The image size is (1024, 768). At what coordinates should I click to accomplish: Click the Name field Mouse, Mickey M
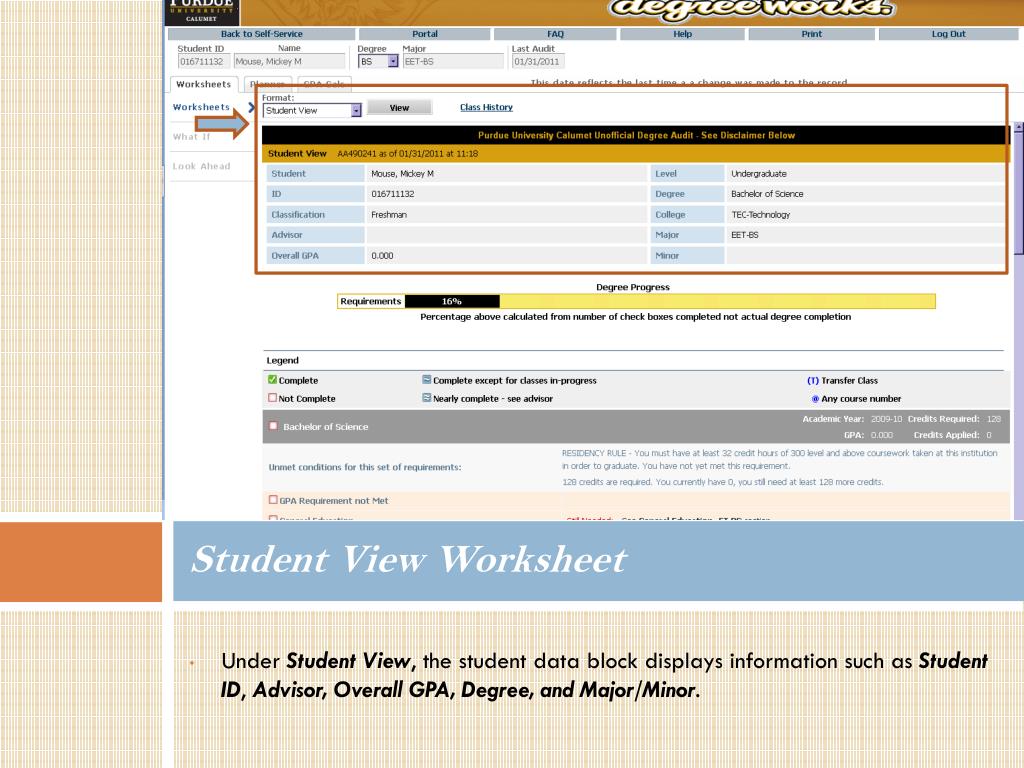pyautogui.click(x=289, y=61)
